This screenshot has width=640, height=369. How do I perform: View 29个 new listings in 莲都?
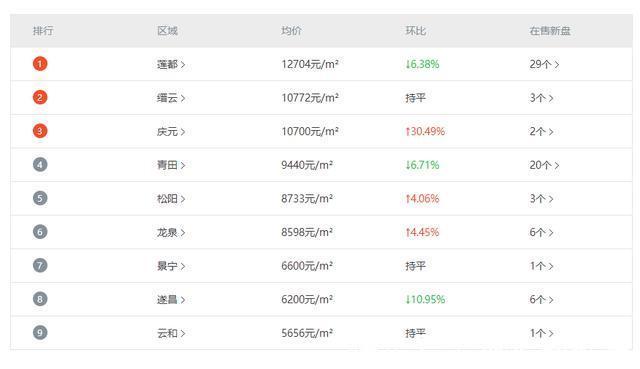(x=544, y=64)
